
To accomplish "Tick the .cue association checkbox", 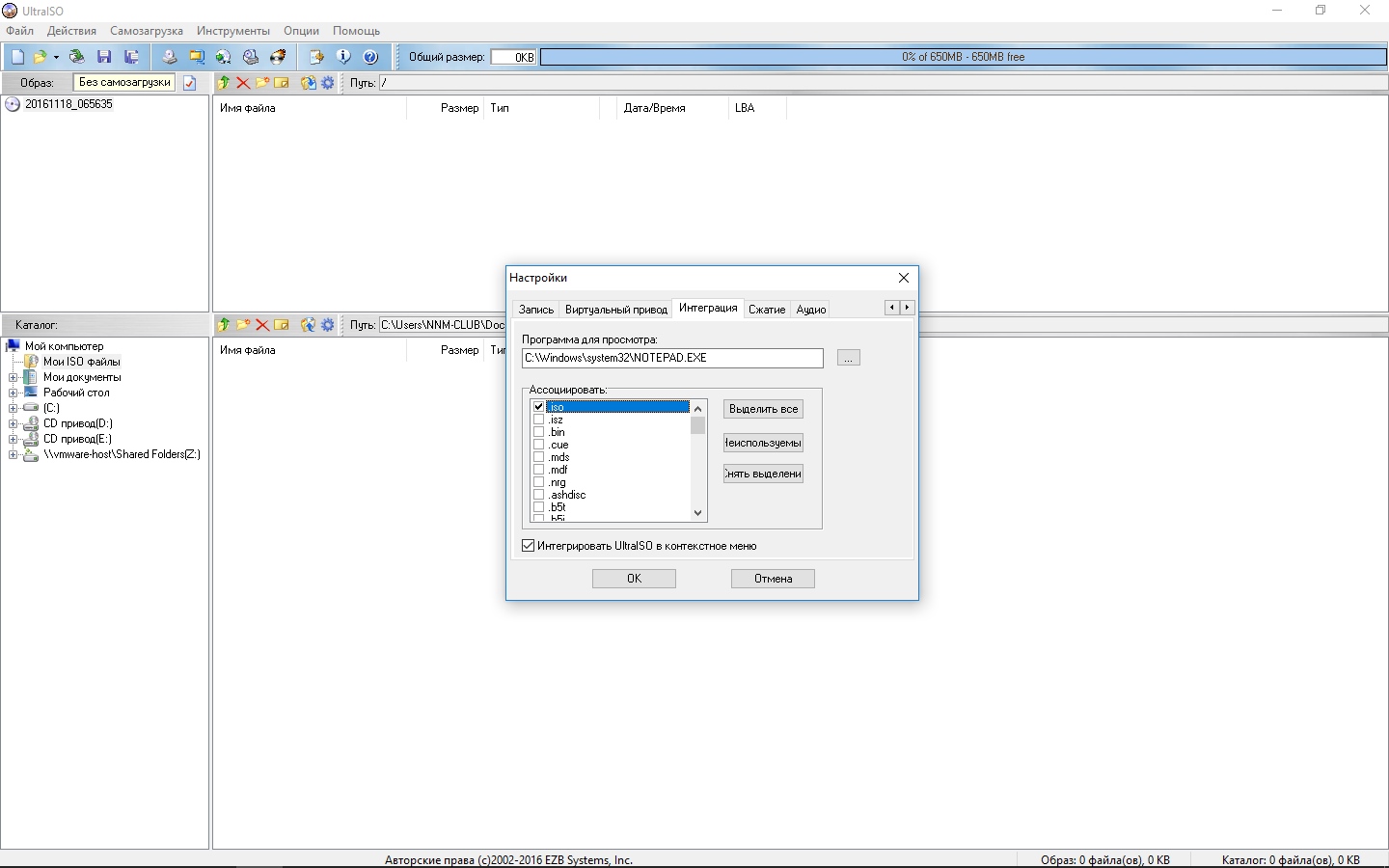I will [x=539, y=445].
